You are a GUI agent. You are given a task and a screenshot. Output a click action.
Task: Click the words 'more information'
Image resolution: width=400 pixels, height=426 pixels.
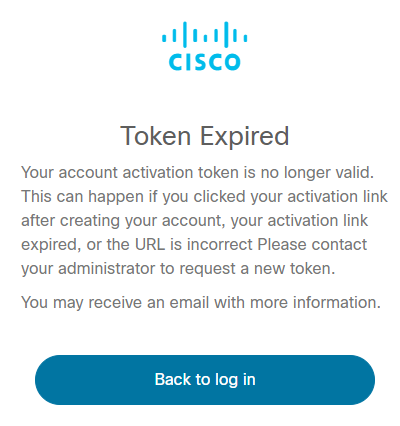tap(315, 302)
